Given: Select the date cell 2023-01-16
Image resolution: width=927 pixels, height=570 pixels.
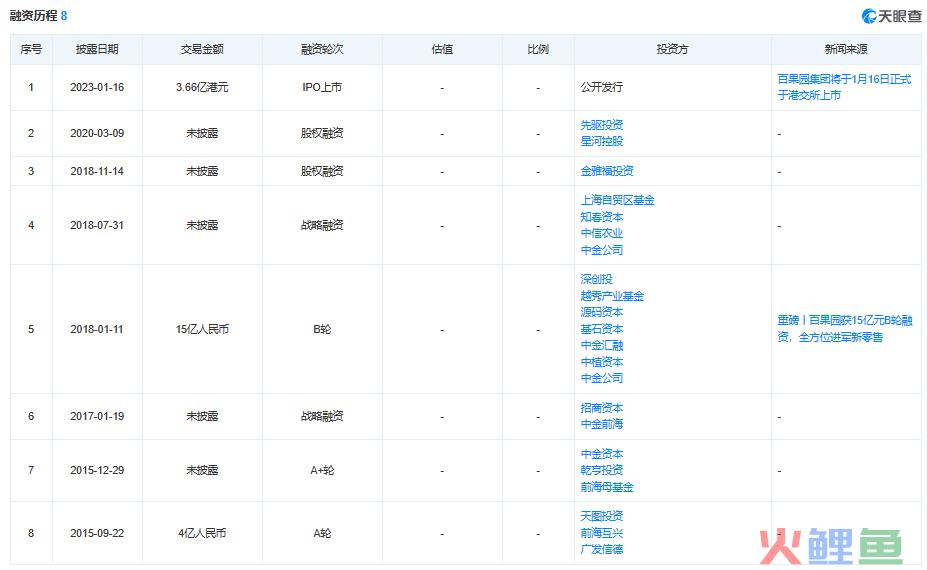Looking at the screenshot, I should (x=97, y=88).
